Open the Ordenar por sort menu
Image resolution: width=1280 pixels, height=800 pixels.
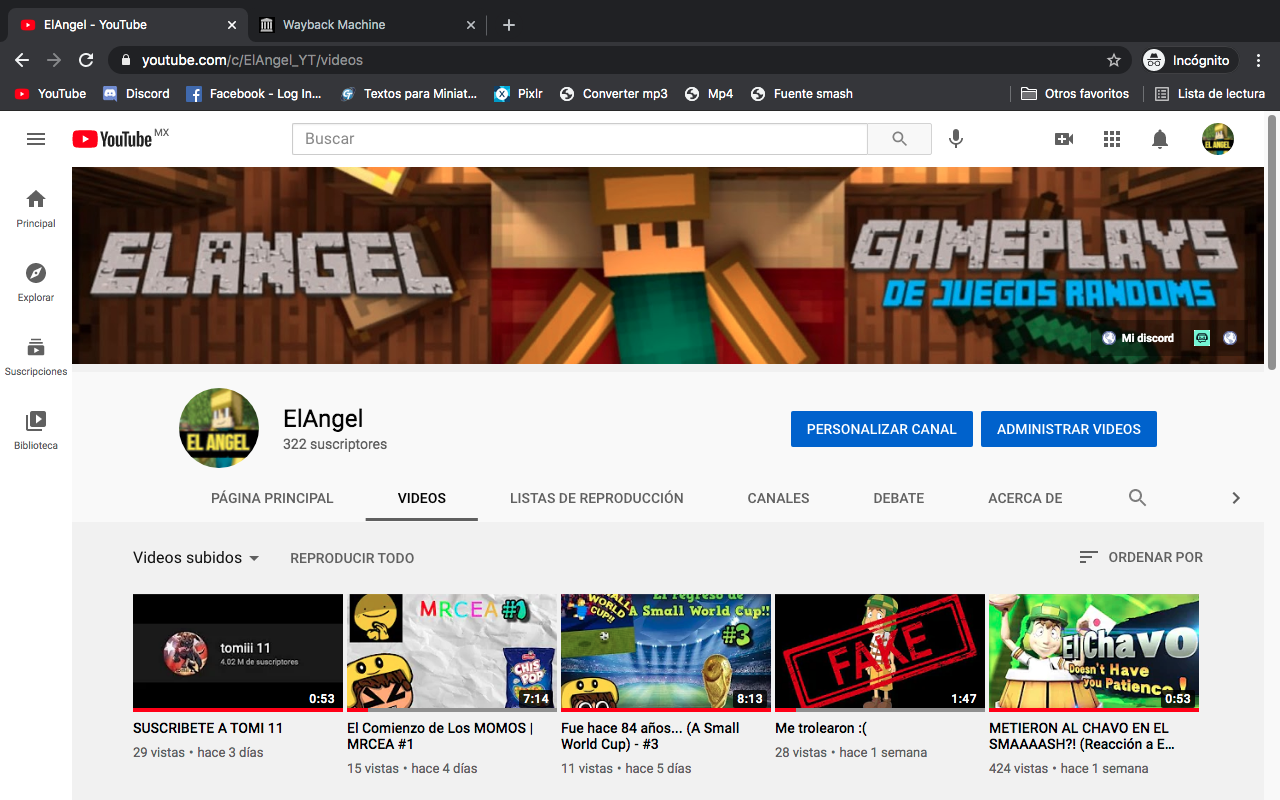[1141, 557]
